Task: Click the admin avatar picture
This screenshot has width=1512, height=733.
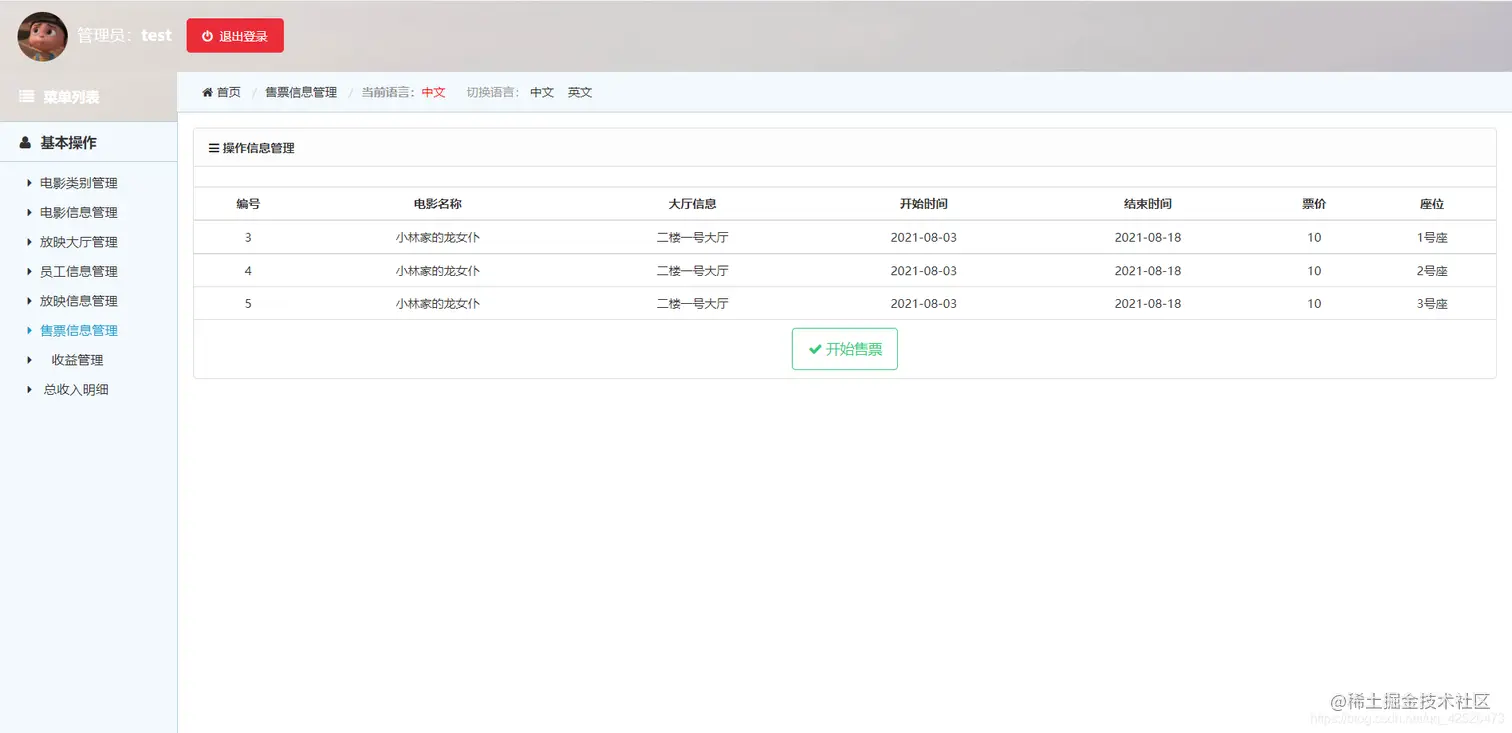Action: point(43,36)
